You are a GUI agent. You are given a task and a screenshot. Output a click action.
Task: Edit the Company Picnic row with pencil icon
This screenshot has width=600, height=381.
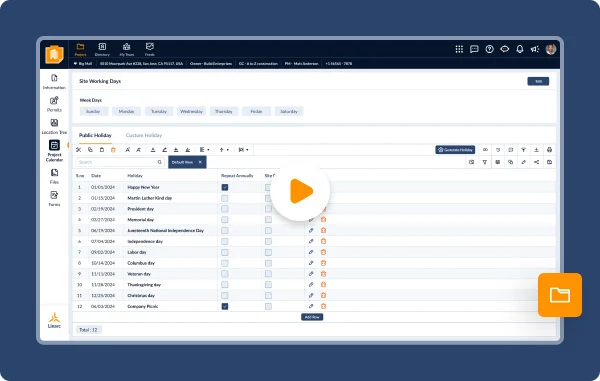(311, 306)
